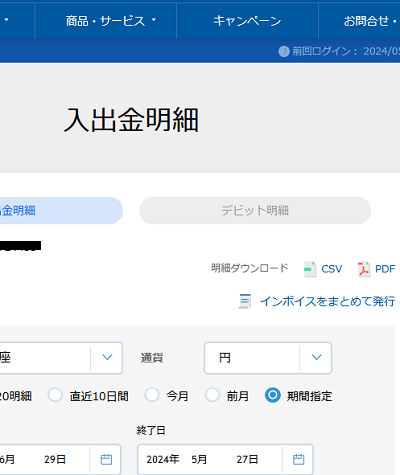Select the 期間指定 radio button
400x475 pixels.
[273, 395]
